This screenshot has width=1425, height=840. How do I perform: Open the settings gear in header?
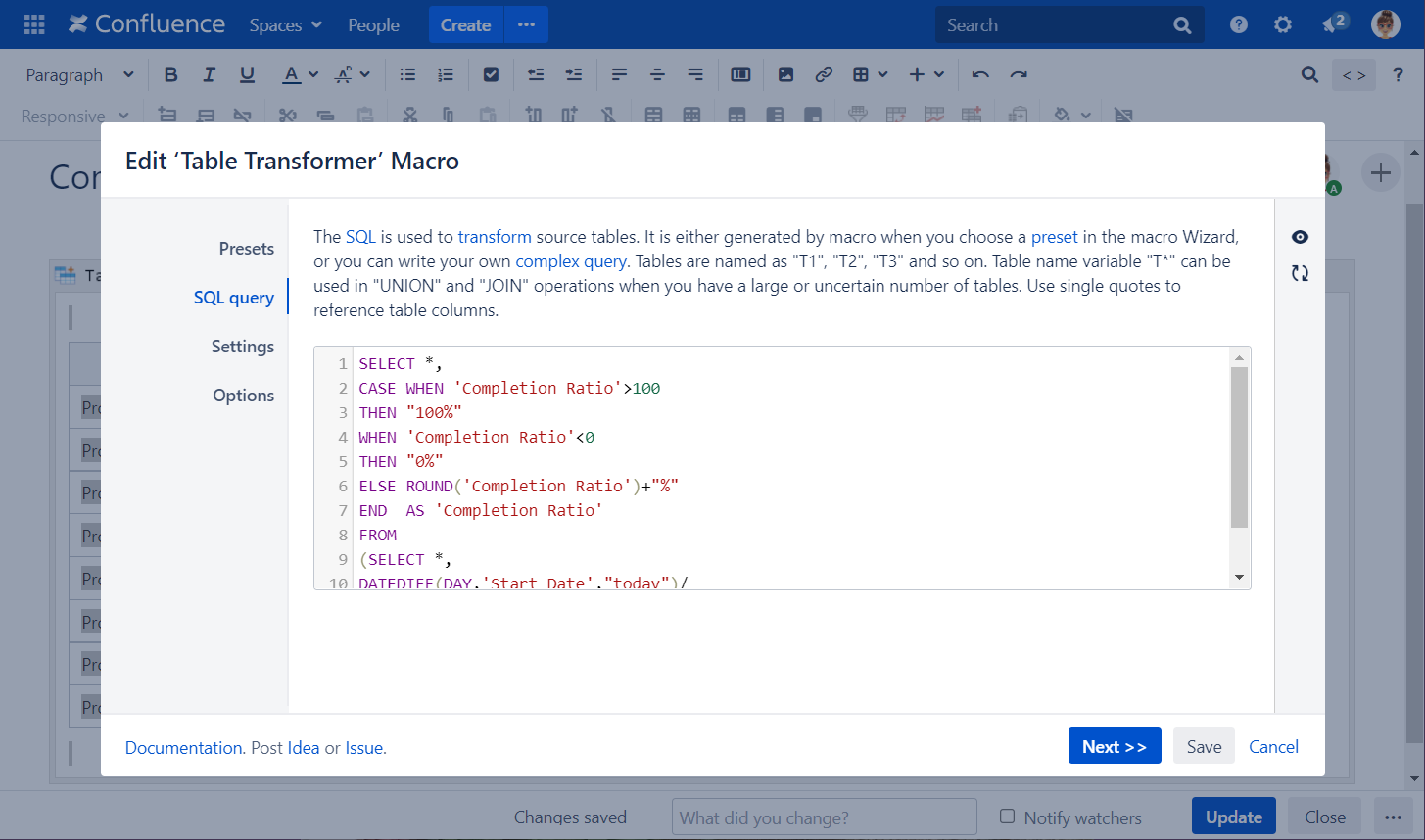point(1283,24)
